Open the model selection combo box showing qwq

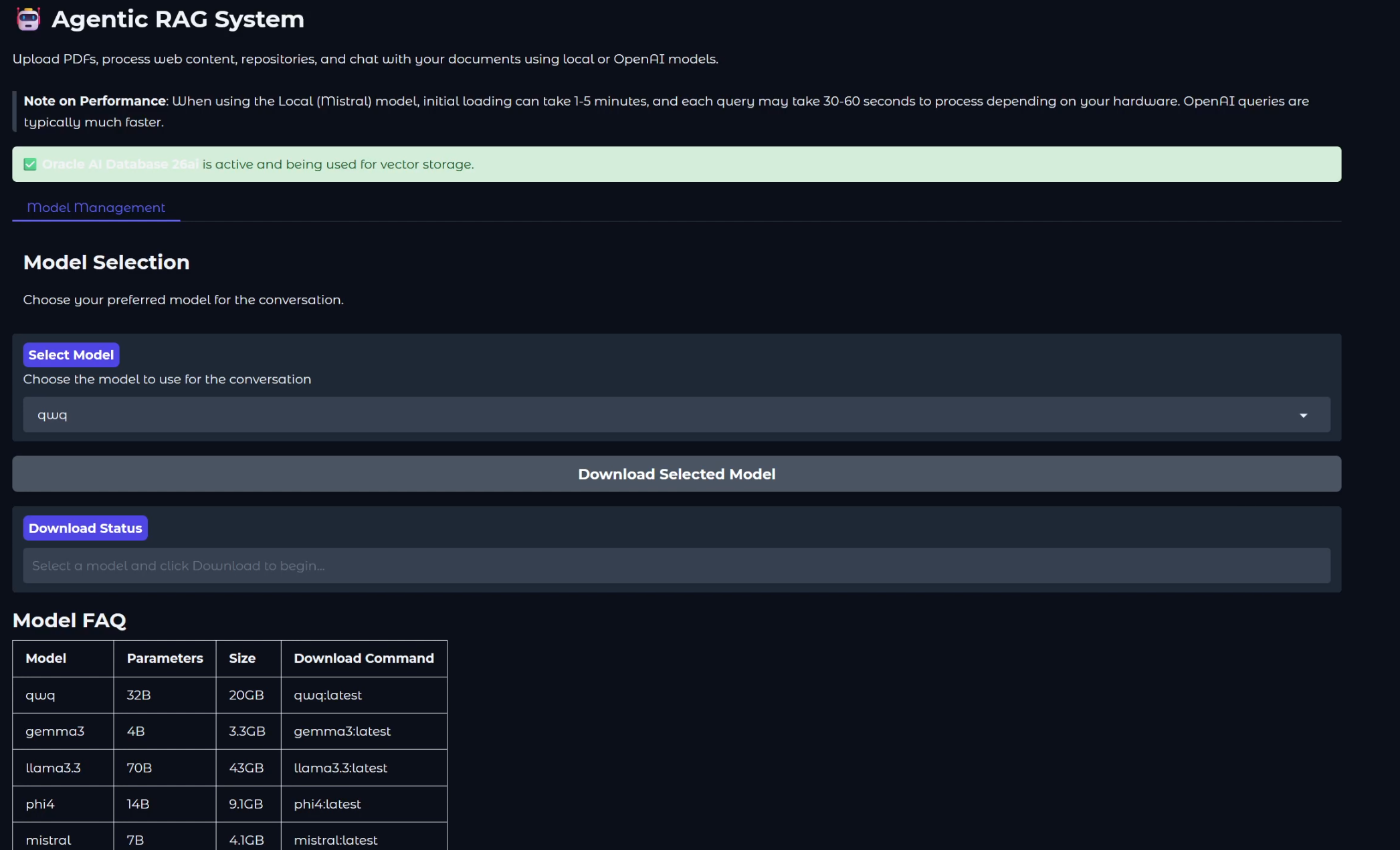pos(676,415)
